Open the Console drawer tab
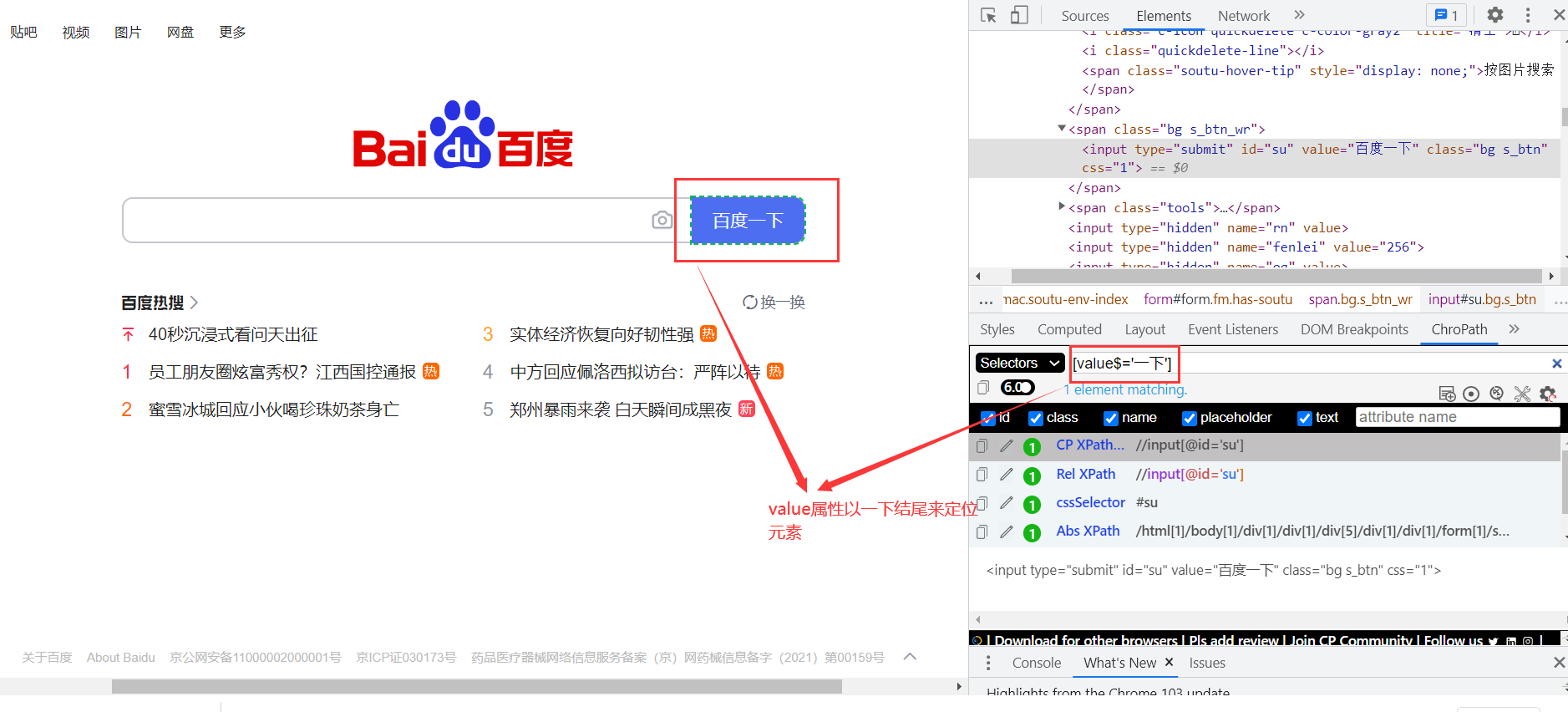The width and height of the screenshot is (1568, 712). point(1037,663)
